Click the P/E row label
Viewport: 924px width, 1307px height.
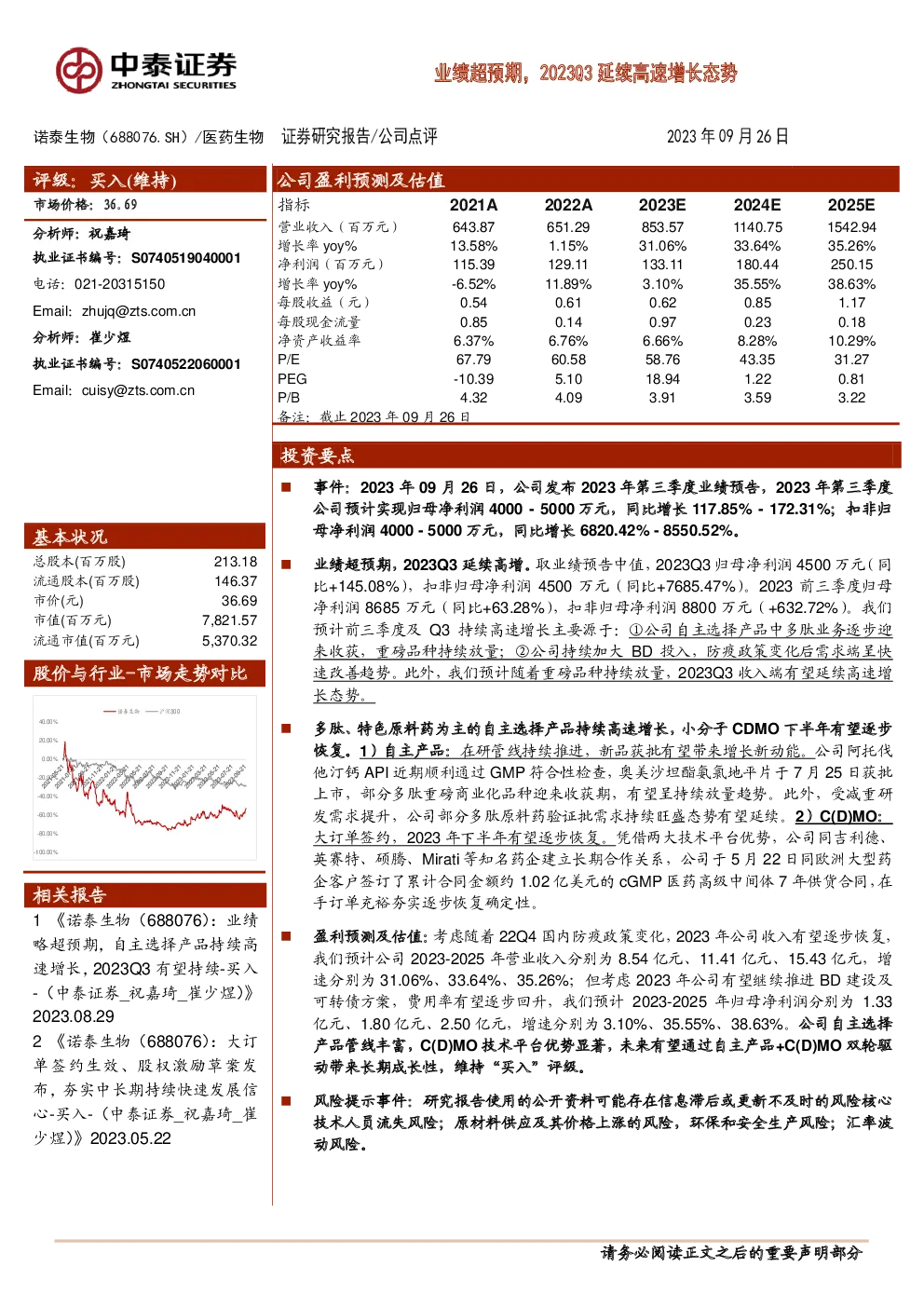289,360
